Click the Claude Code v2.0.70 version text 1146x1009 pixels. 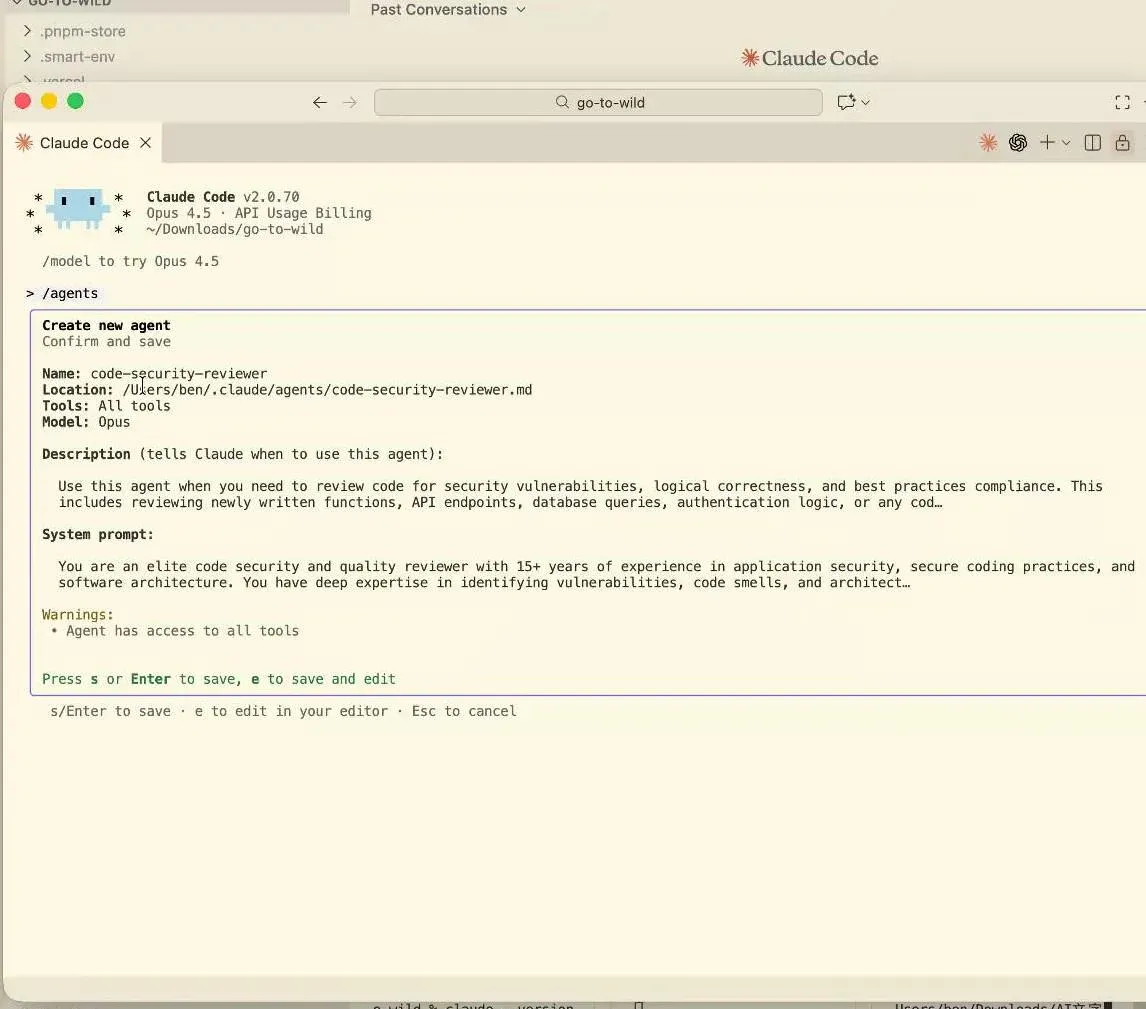223,197
